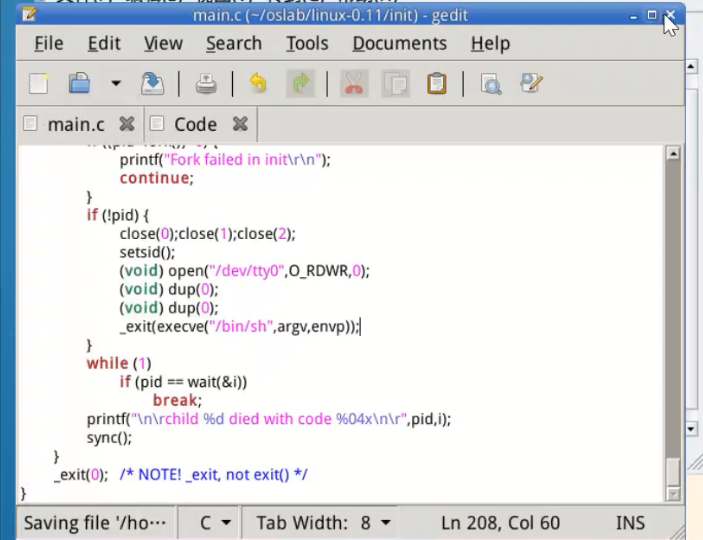Switch to the Code tab
The height and width of the screenshot is (540, 703).
[x=195, y=124]
